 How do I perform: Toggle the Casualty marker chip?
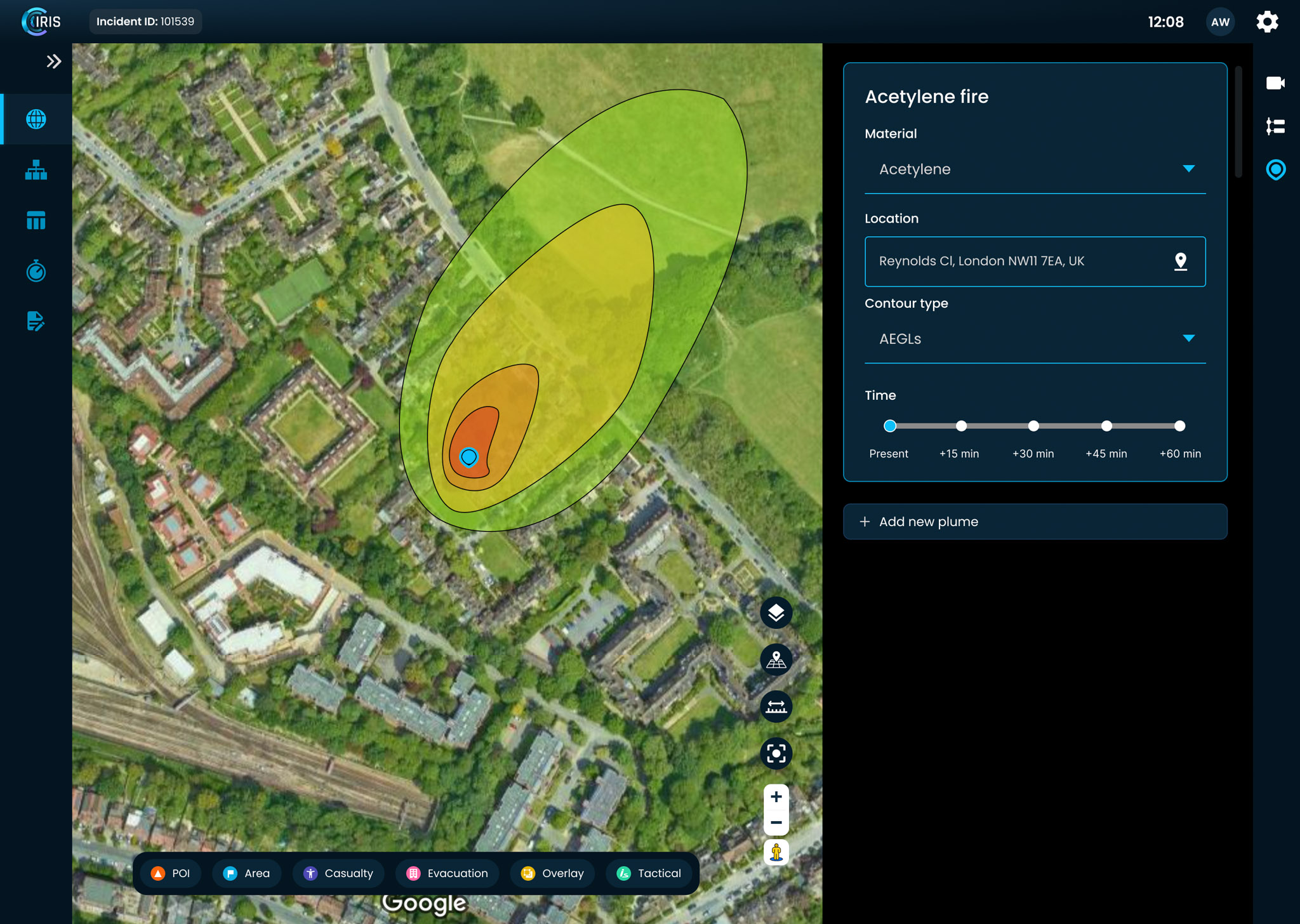338,873
